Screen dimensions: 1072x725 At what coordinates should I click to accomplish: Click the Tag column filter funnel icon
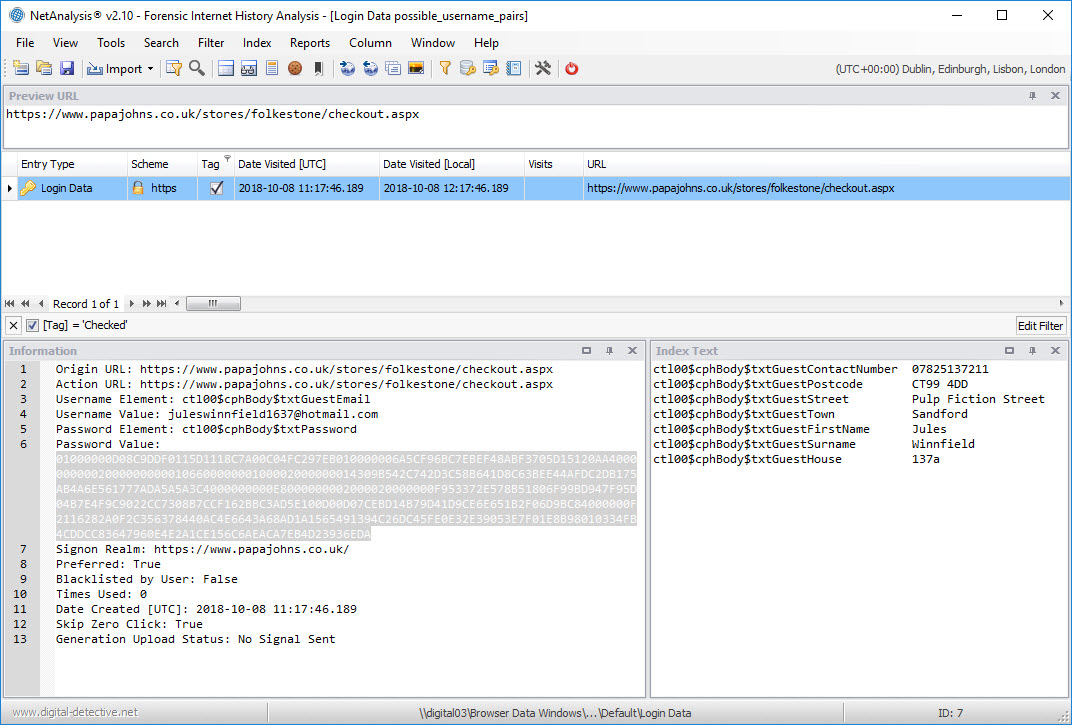228,159
